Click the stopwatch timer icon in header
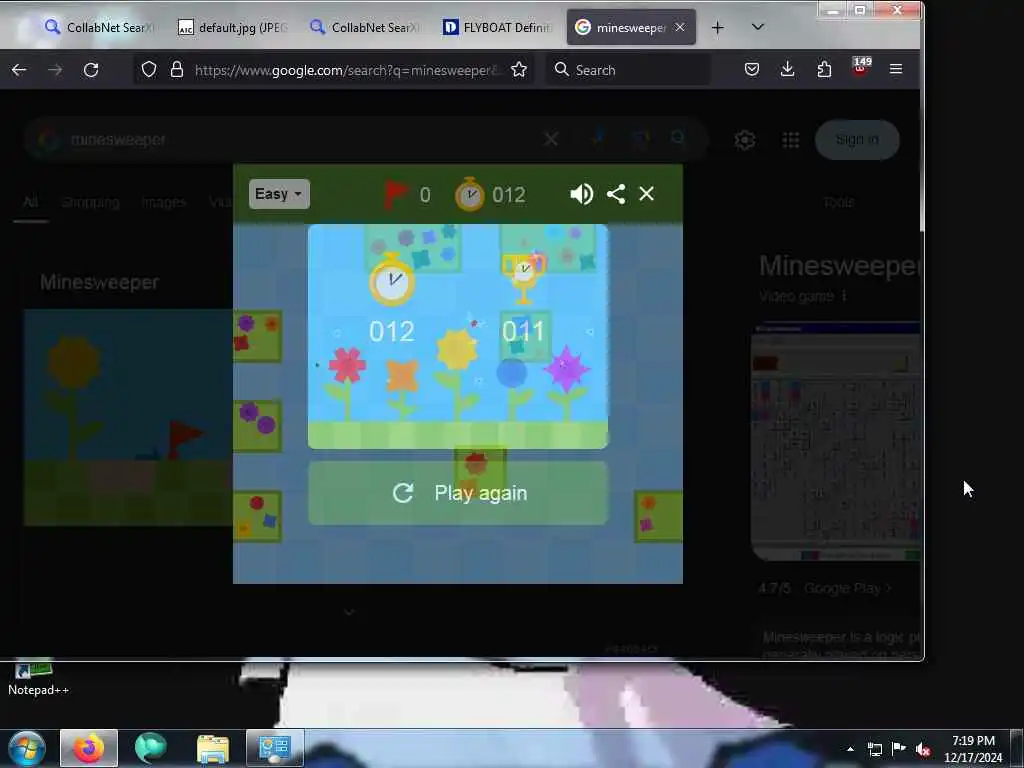The image size is (1024, 768). pyautogui.click(x=470, y=194)
